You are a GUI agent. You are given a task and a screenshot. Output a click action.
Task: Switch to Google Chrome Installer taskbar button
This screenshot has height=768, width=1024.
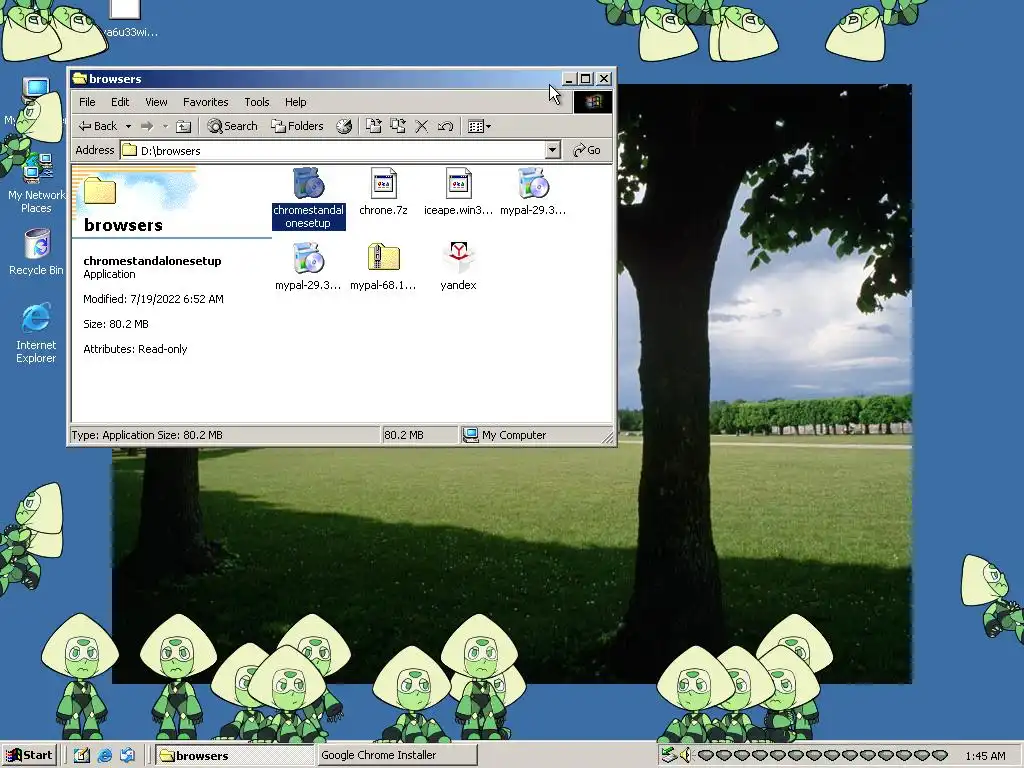(x=396, y=756)
